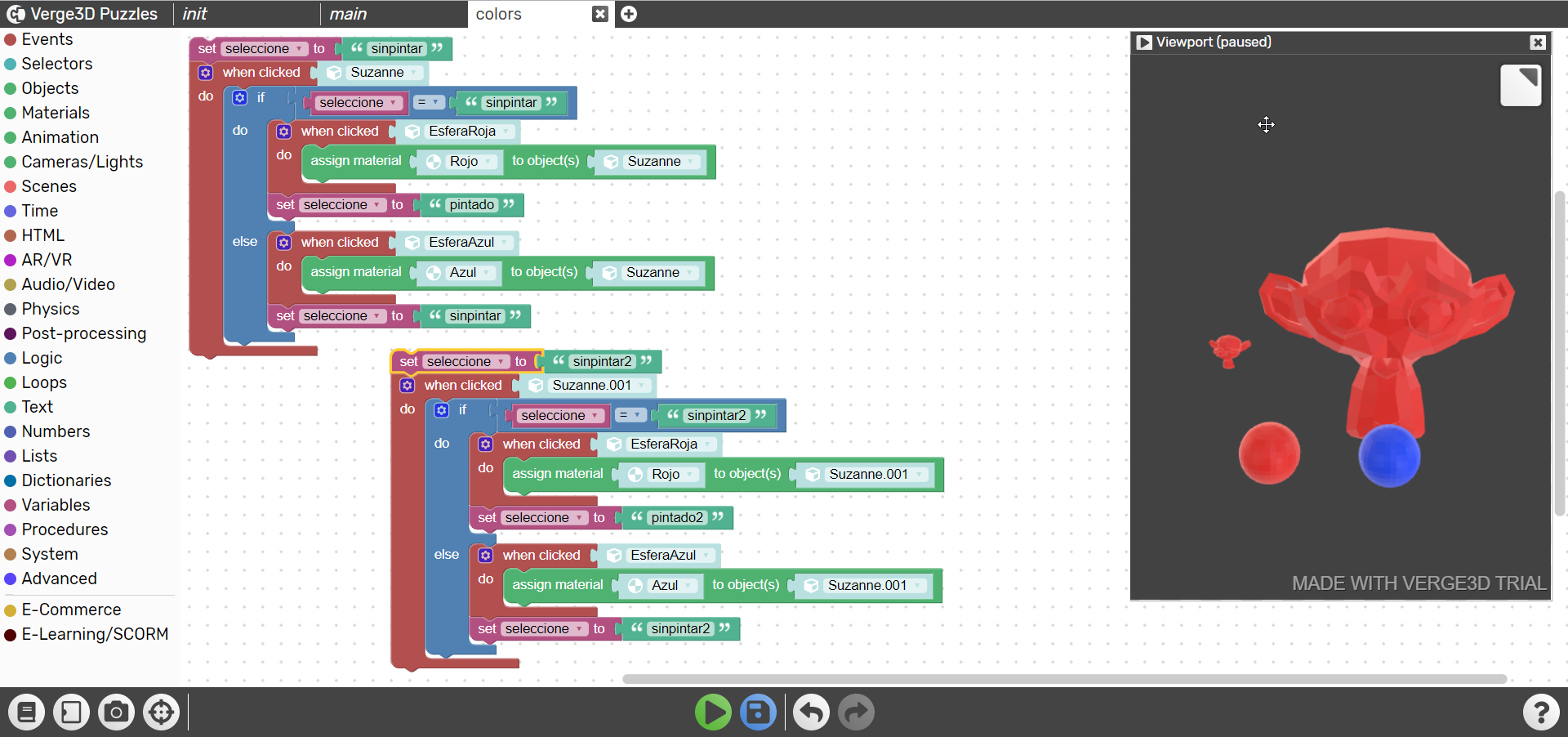Click the white corner resize viewport icon
This screenshot has height=737, width=1568.
coord(1521,86)
